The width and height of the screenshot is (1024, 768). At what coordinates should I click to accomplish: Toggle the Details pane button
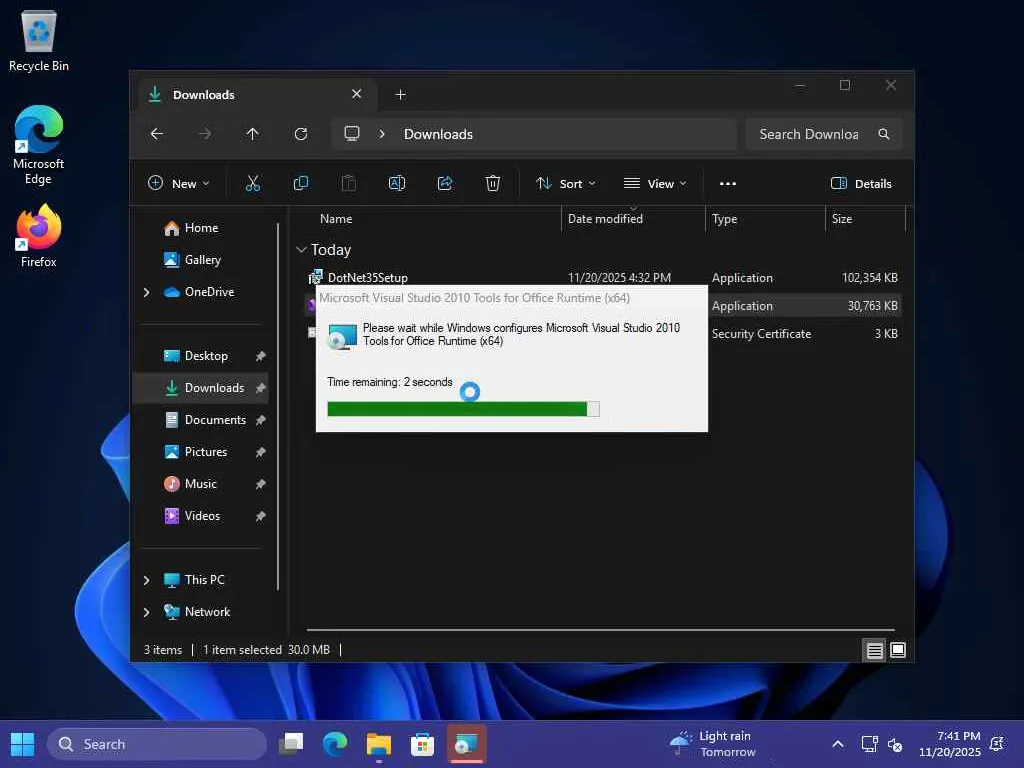coord(861,184)
